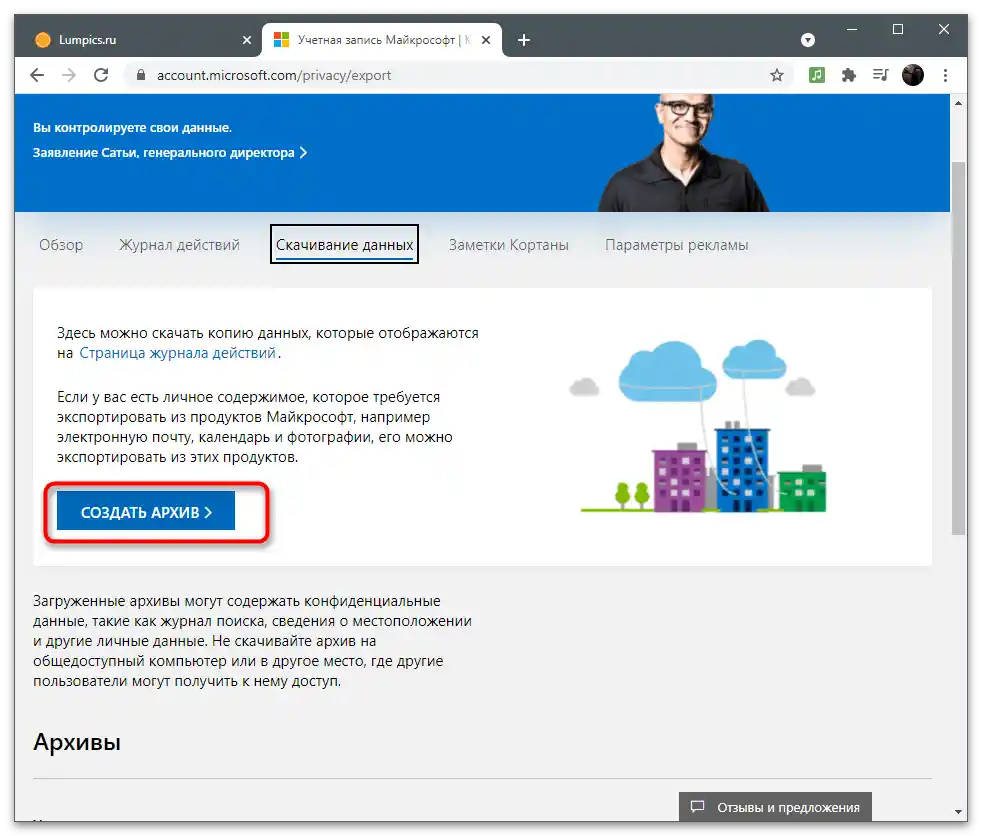Reload the current page
The image size is (982, 836).
pyautogui.click(x=101, y=75)
